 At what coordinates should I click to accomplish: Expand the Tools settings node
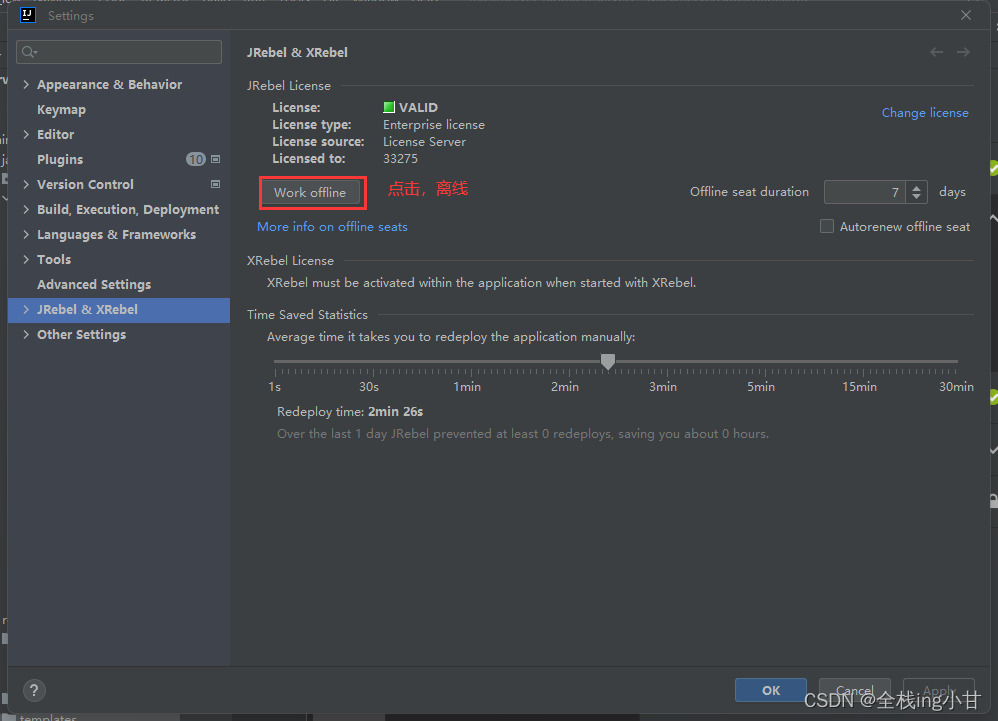[x=26, y=259]
